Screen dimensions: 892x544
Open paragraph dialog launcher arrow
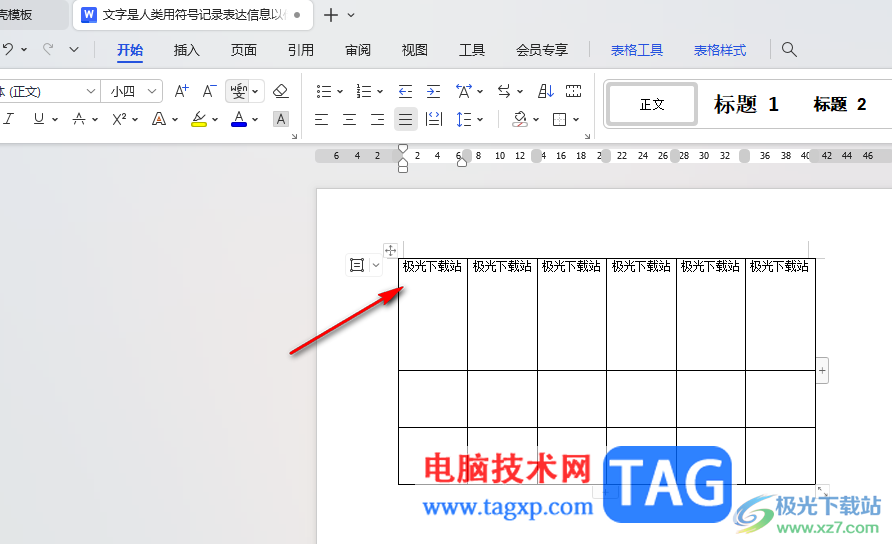point(587,136)
